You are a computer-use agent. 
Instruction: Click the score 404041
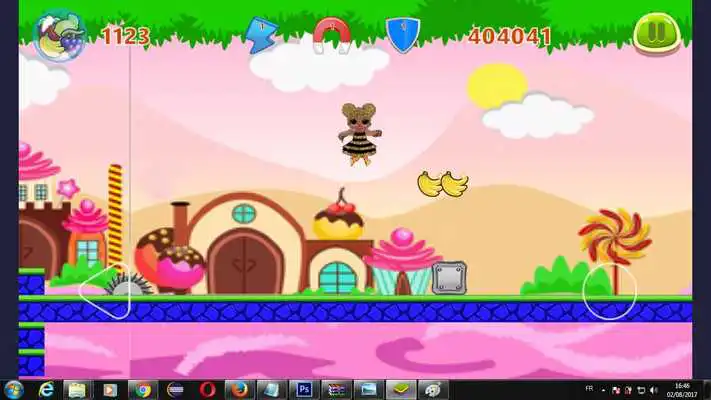coord(510,36)
